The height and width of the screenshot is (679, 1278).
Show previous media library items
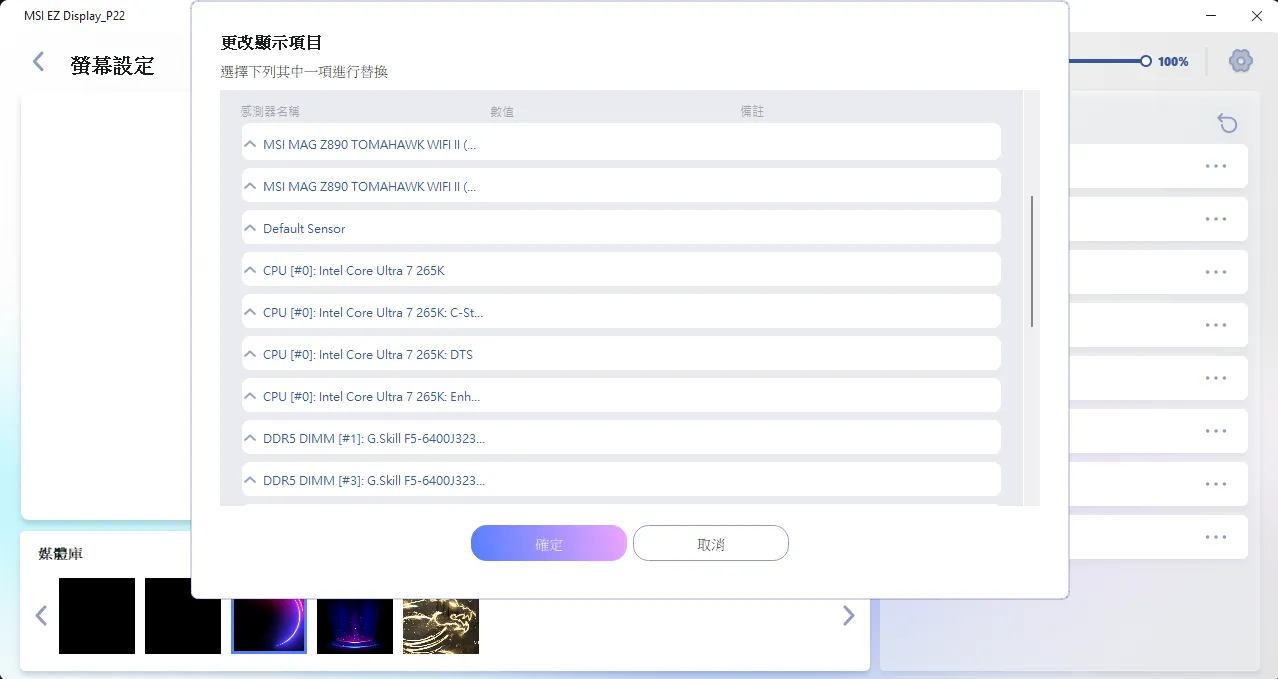pos(41,615)
